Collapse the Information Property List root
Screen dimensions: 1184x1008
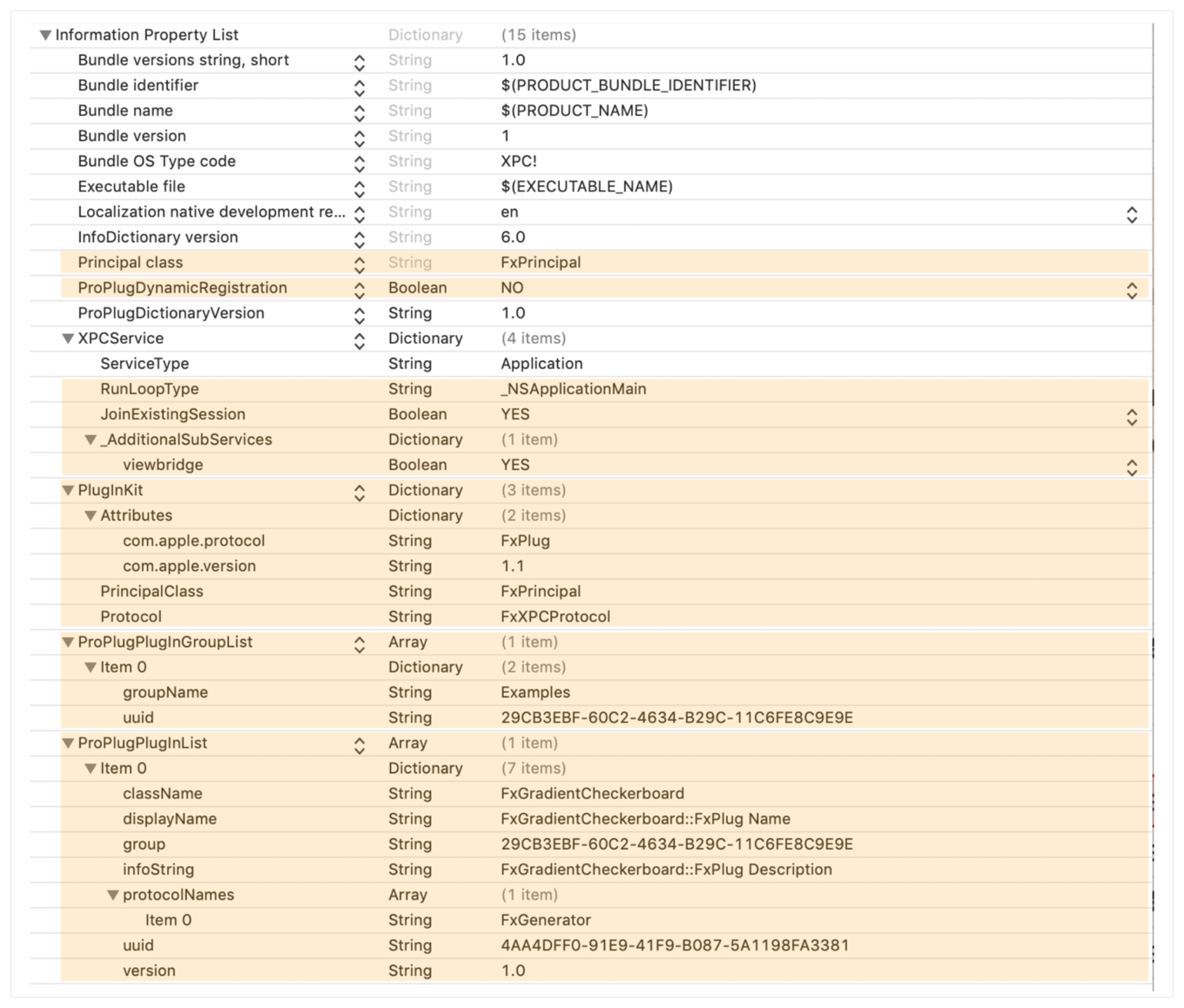pyautogui.click(x=45, y=36)
